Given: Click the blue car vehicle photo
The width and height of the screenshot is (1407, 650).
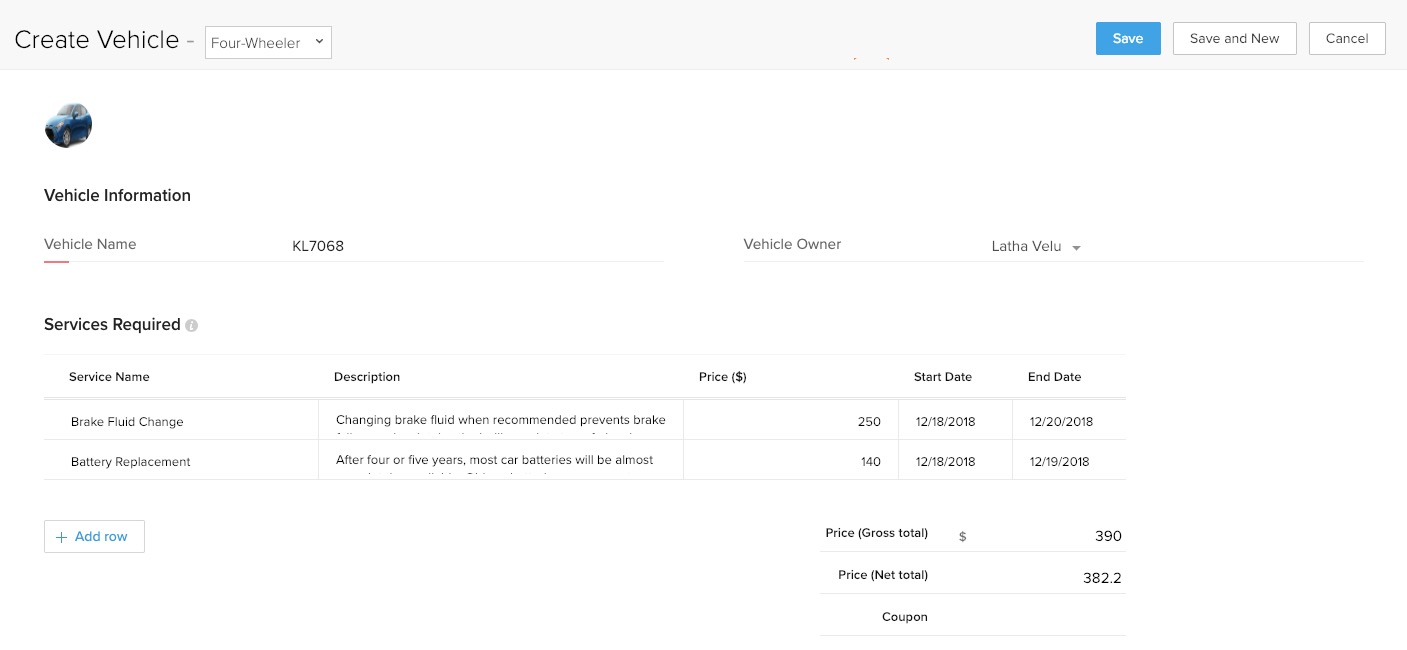Looking at the screenshot, I should point(68,125).
